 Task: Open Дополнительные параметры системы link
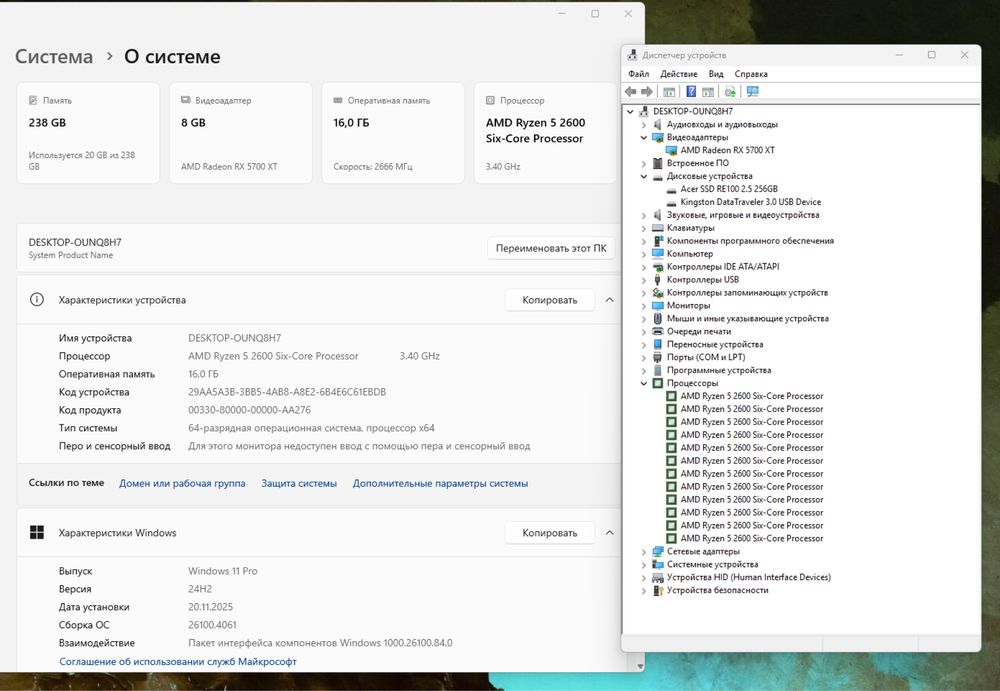click(440, 483)
